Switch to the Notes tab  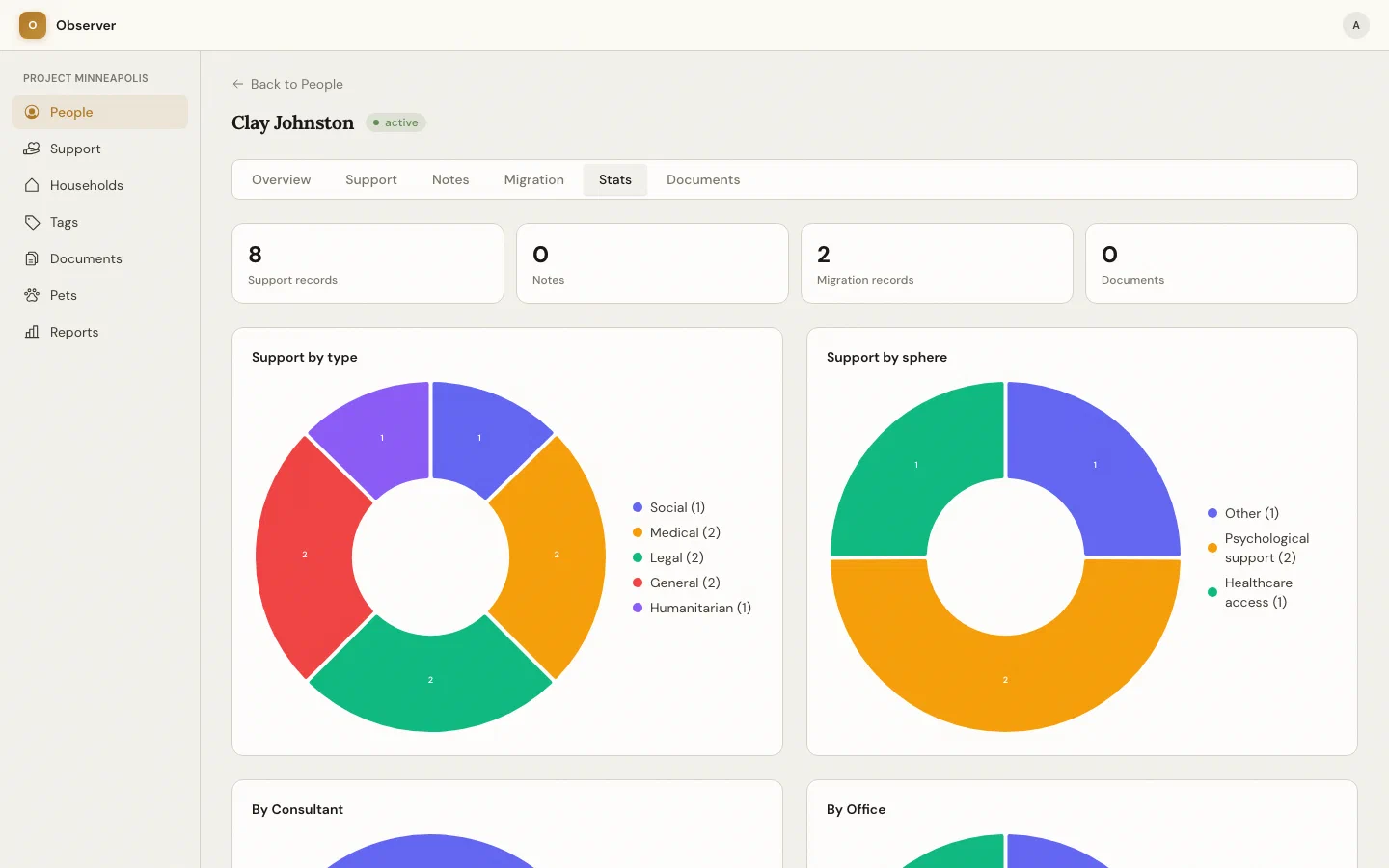(450, 179)
